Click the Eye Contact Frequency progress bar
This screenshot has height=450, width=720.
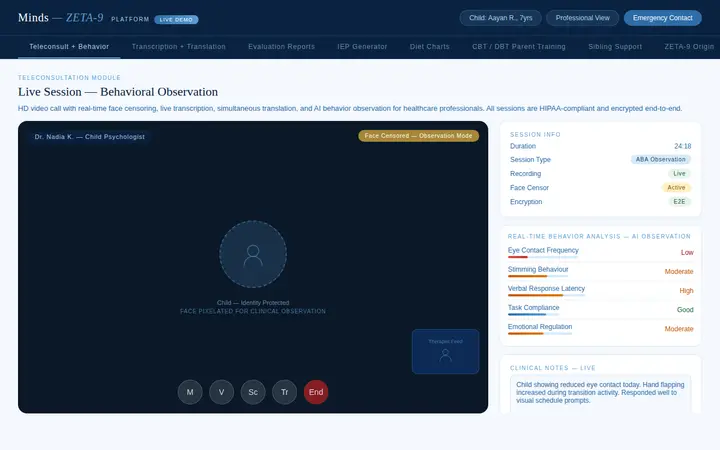(x=543, y=257)
